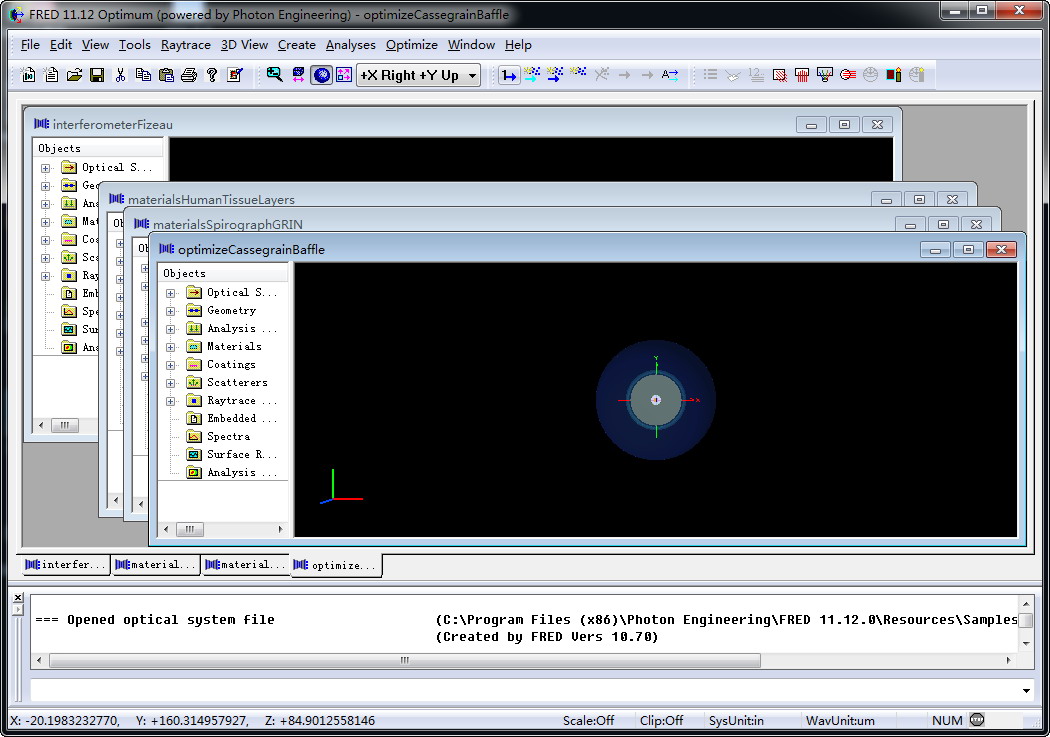The image size is (1050, 737).
Task: Click the red vertical lines spot icon
Action: pyautogui.click(x=802, y=75)
